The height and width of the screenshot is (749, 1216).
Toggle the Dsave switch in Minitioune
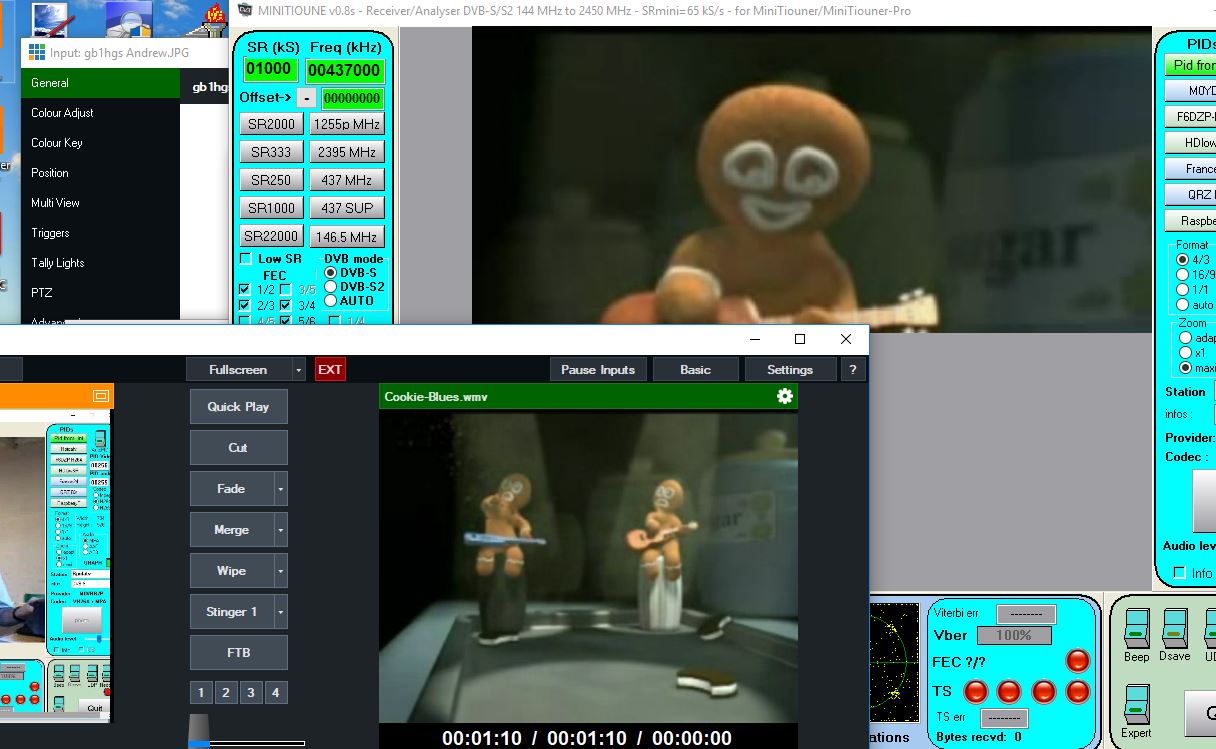1174,629
